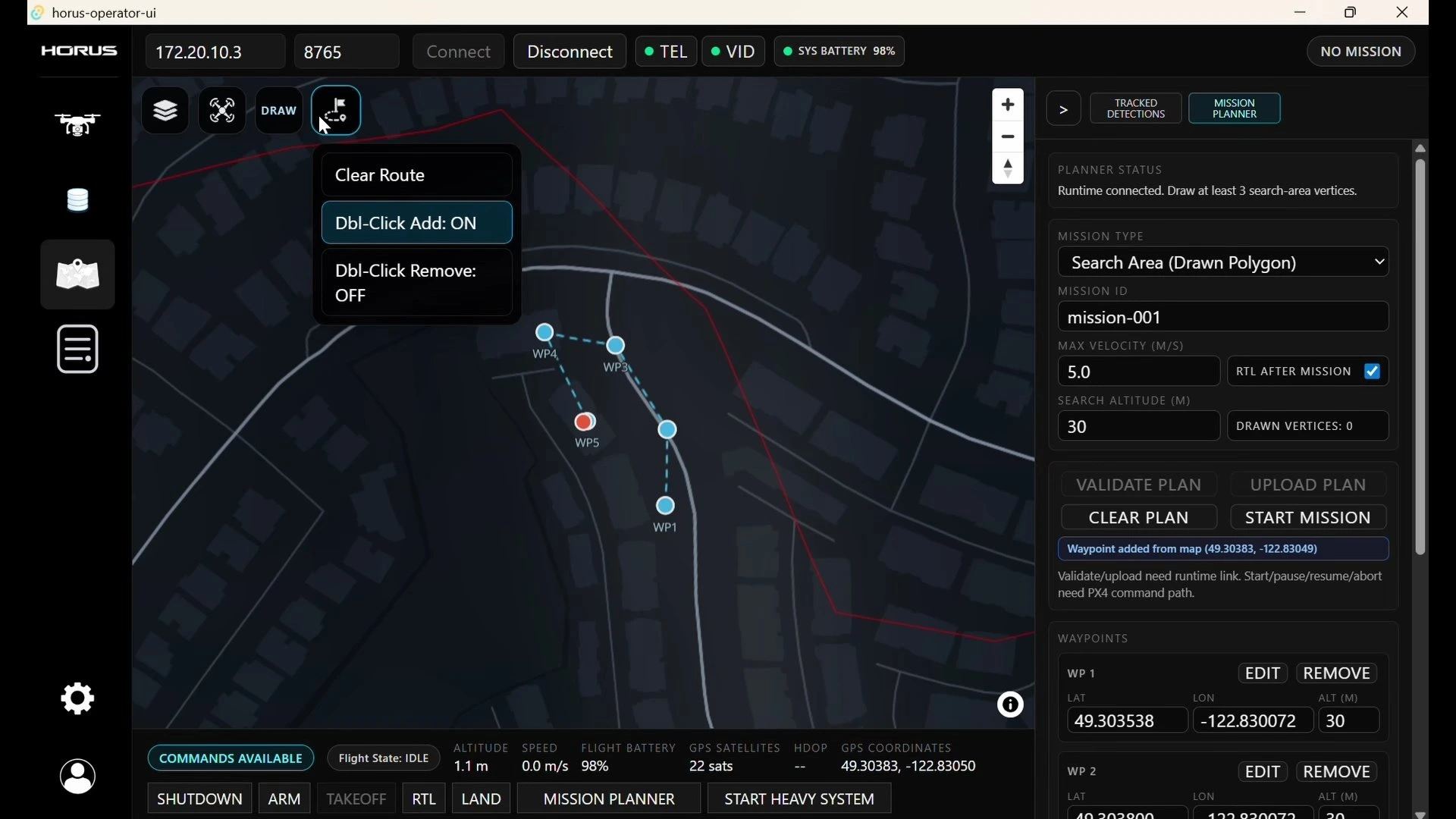Viewport: 1456px width, 819px height.
Task: Open the database sidebar icon
Action: coord(77,200)
